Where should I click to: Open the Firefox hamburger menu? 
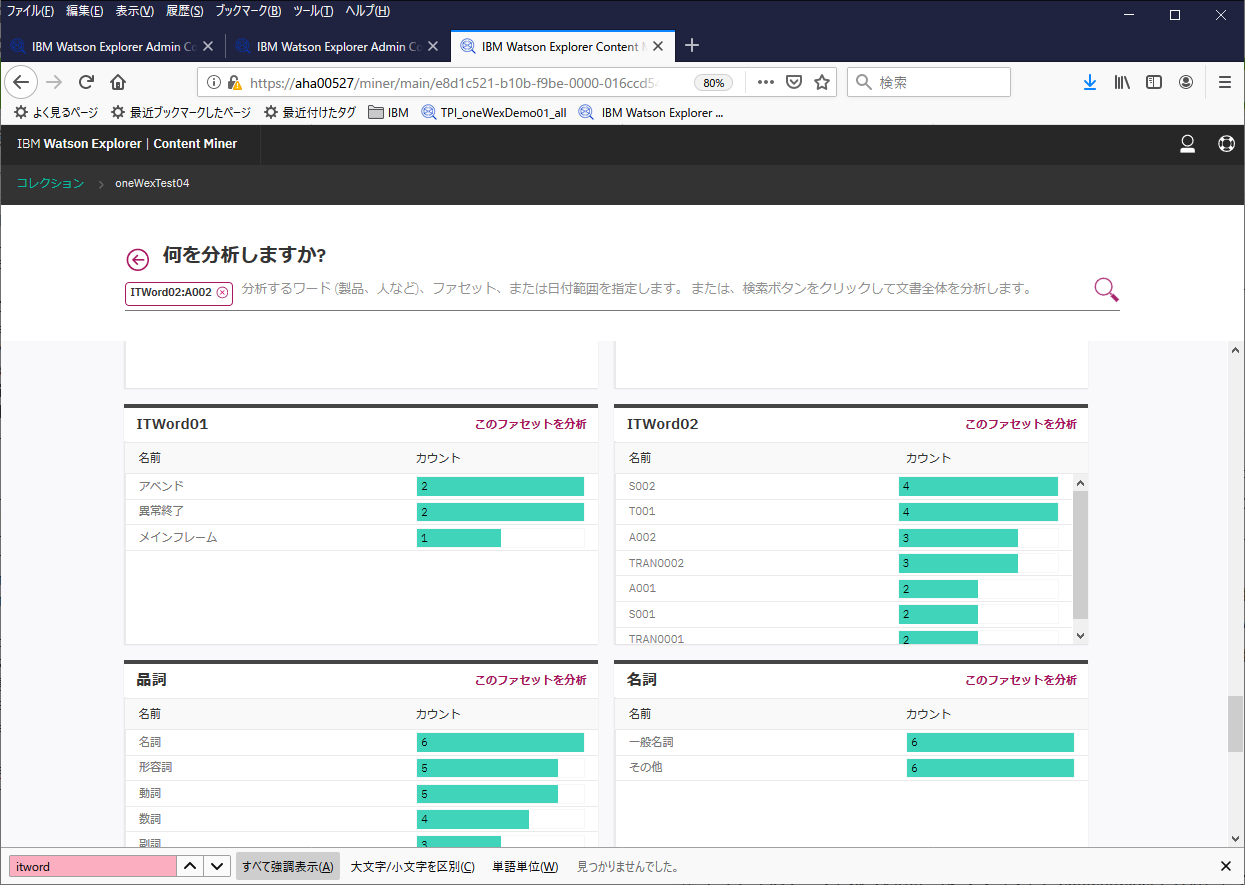1225,82
